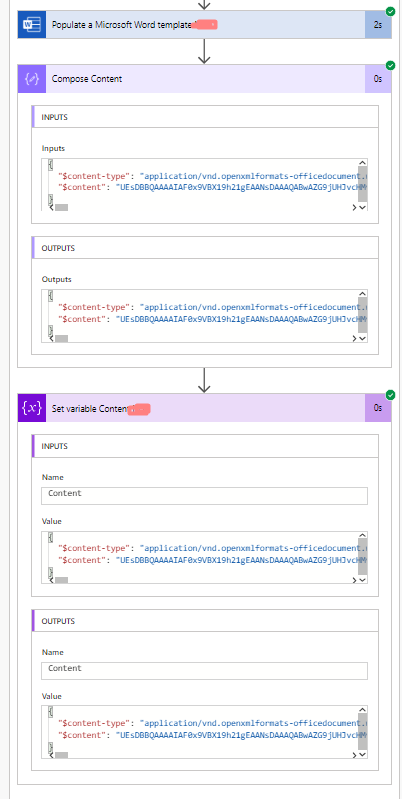Click up arrow in Compose Outputs code box
The width and height of the screenshot is (402, 799).
pyautogui.click(x=362, y=294)
